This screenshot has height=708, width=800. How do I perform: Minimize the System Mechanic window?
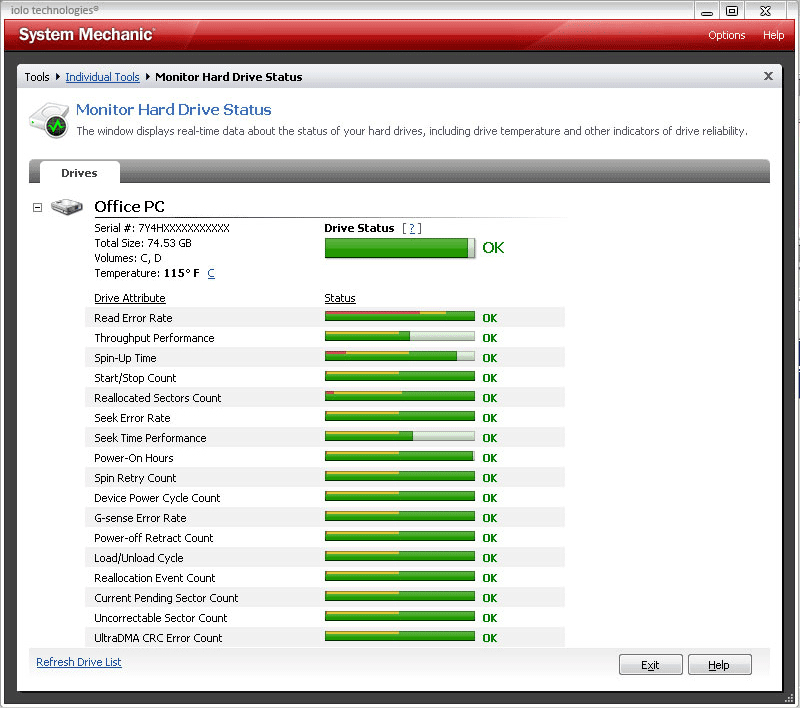(707, 11)
